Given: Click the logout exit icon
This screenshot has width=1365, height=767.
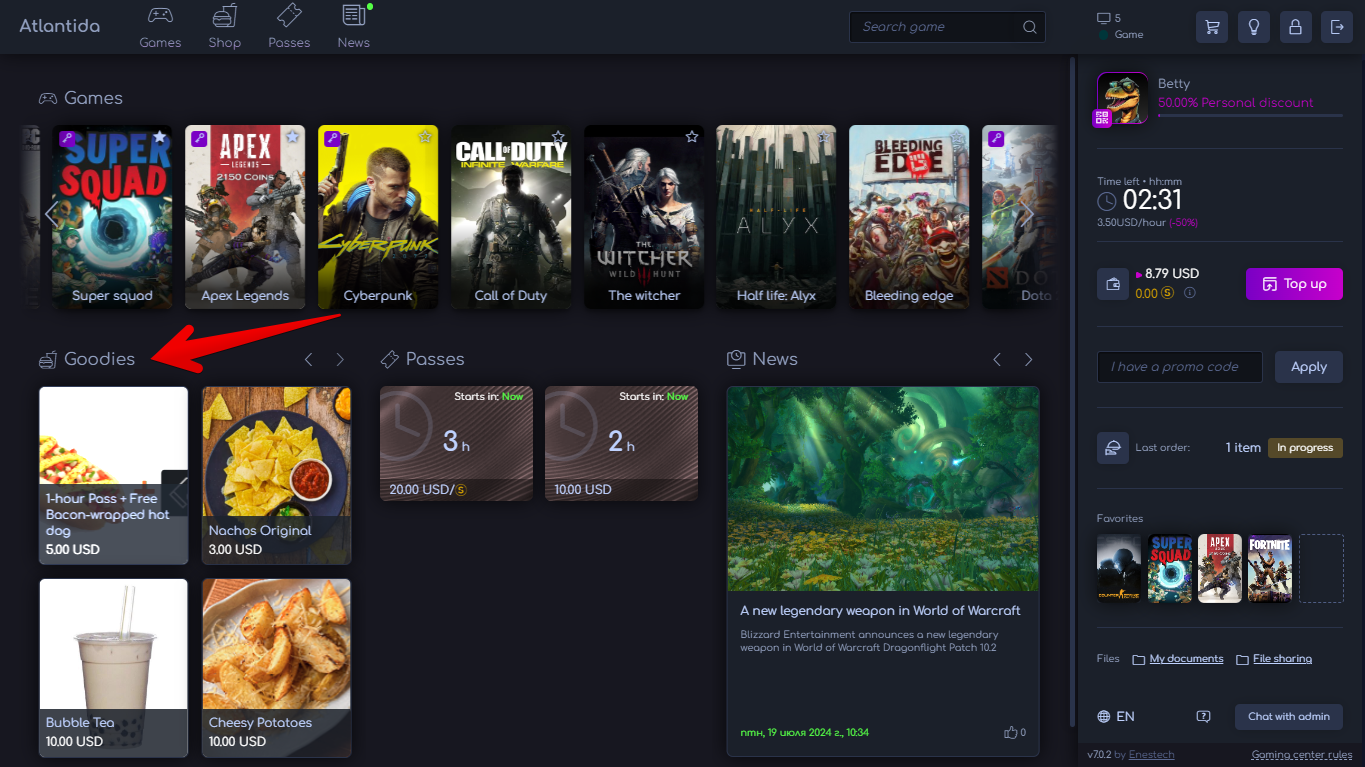Looking at the screenshot, I should (x=1337, y=27).
